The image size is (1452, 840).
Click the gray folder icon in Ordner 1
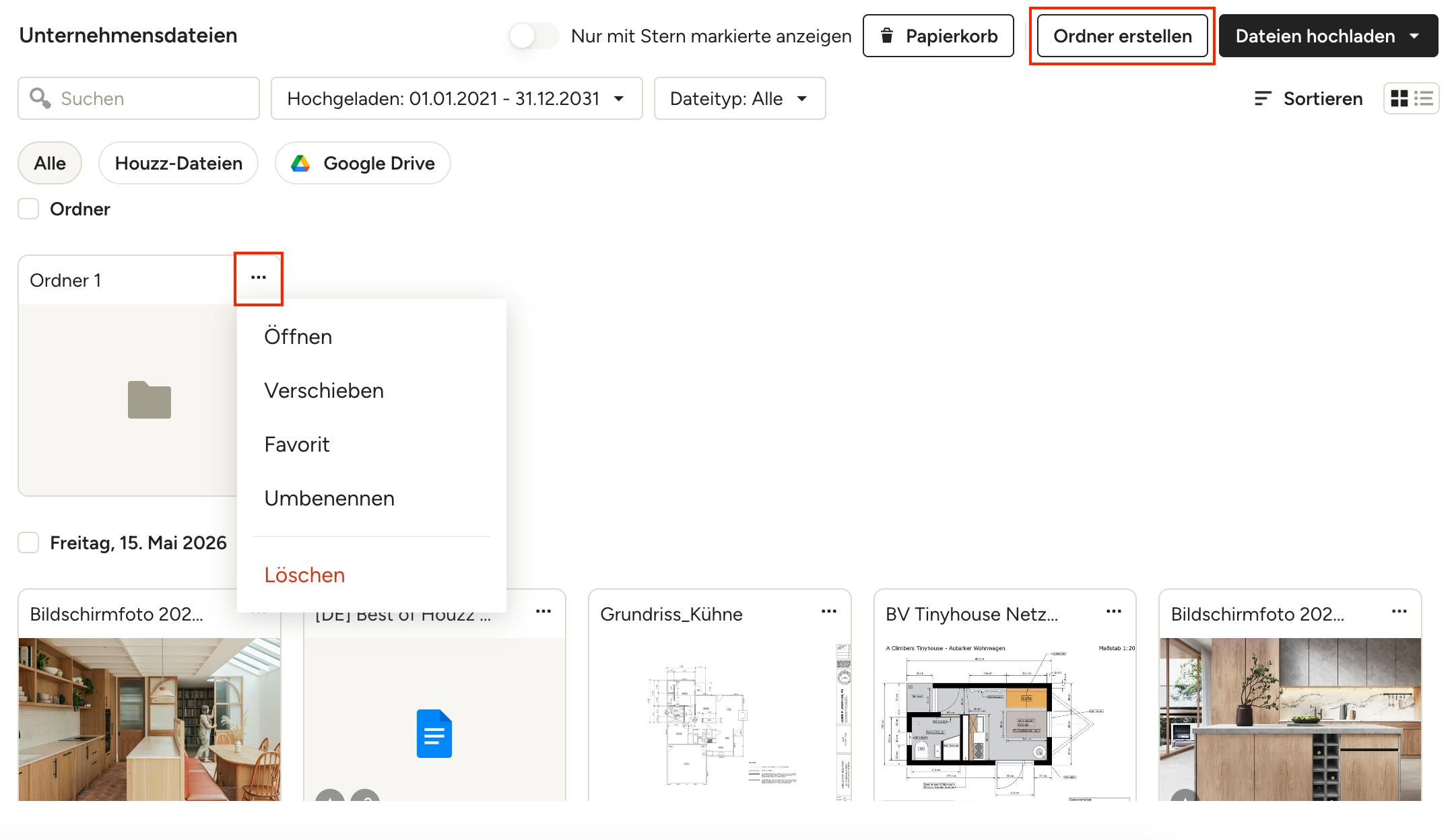coord(150,400)
